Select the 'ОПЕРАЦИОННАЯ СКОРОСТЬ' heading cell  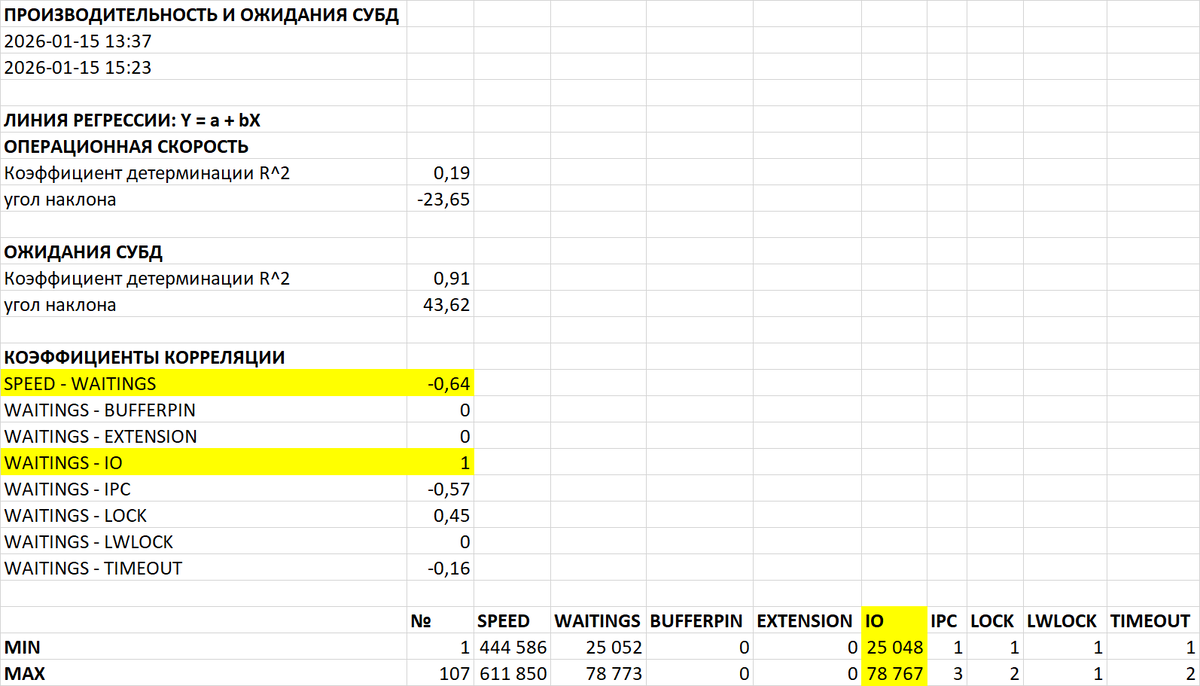pyautogui.click(x=203, y=147)
